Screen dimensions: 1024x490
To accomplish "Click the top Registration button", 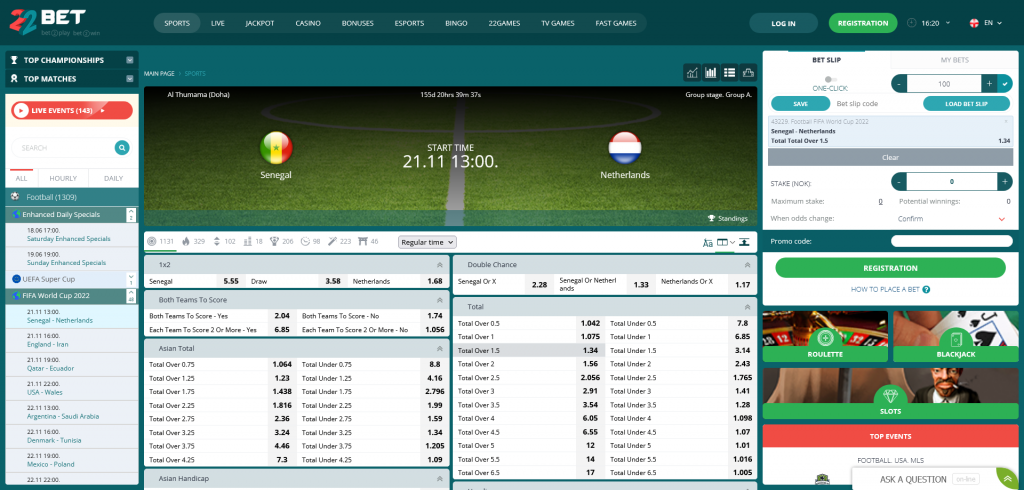I will coord(863,23).
